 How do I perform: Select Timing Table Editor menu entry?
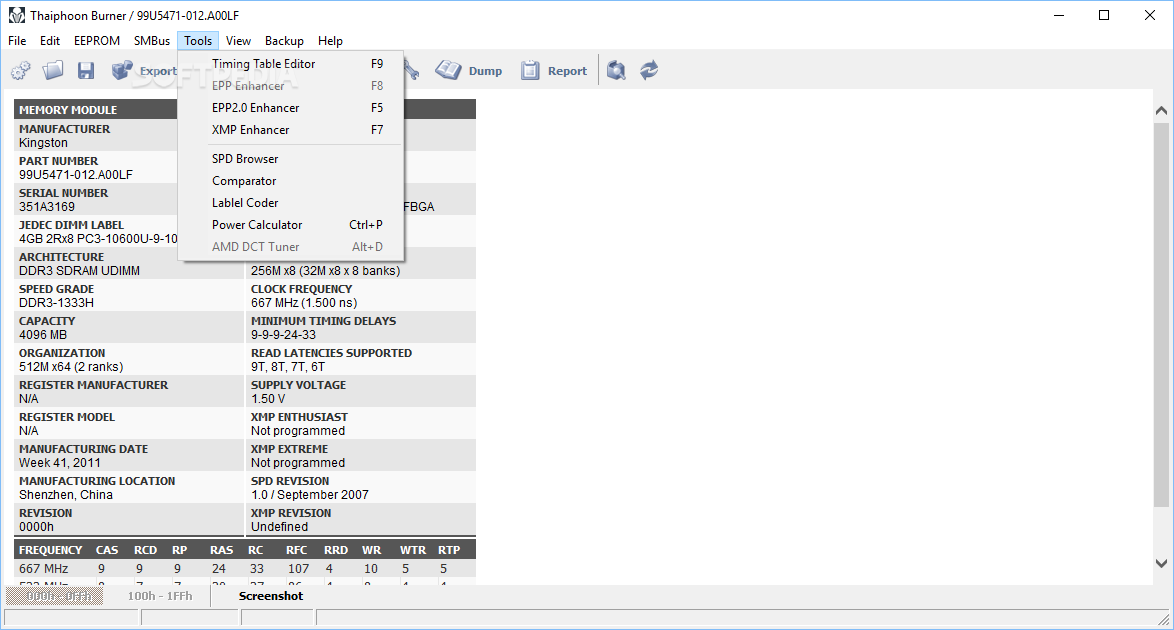tap(291, 64)
